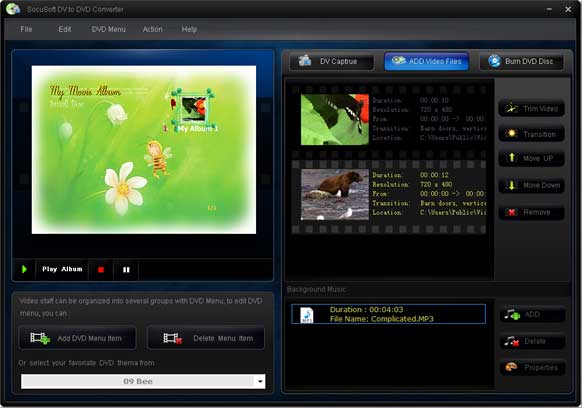Start album preview with green play button
This screenshot has height=408, width=582.
pos(24,269)
